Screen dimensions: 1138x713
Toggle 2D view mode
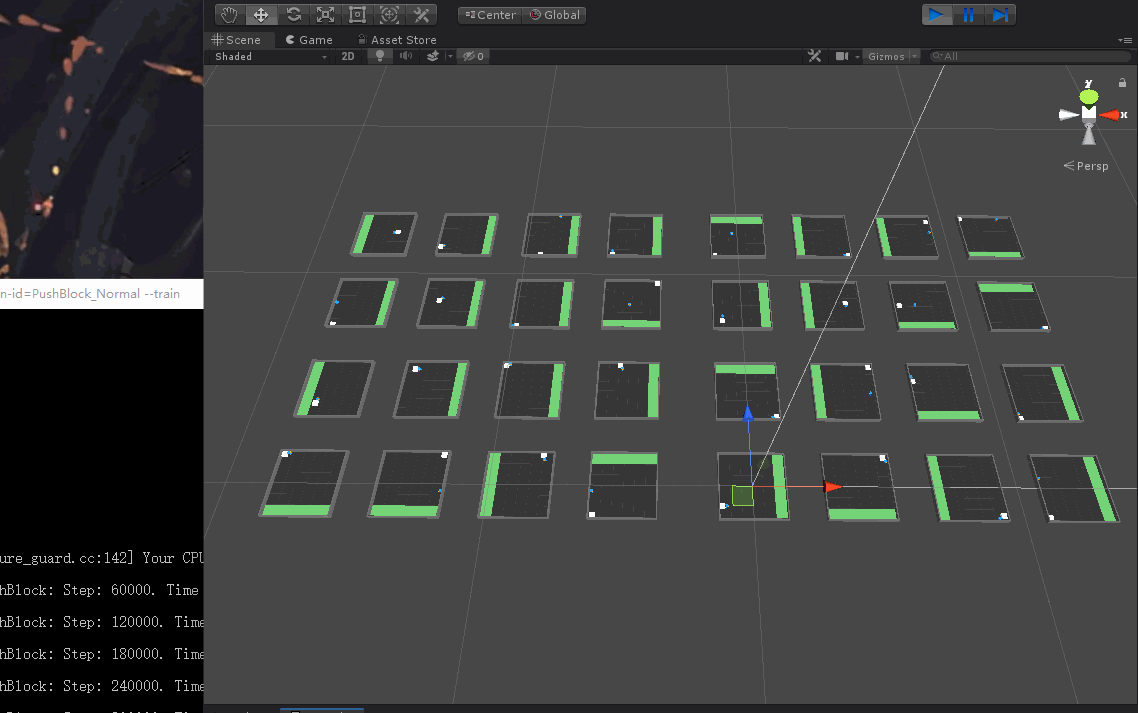[x=348, y=57]
